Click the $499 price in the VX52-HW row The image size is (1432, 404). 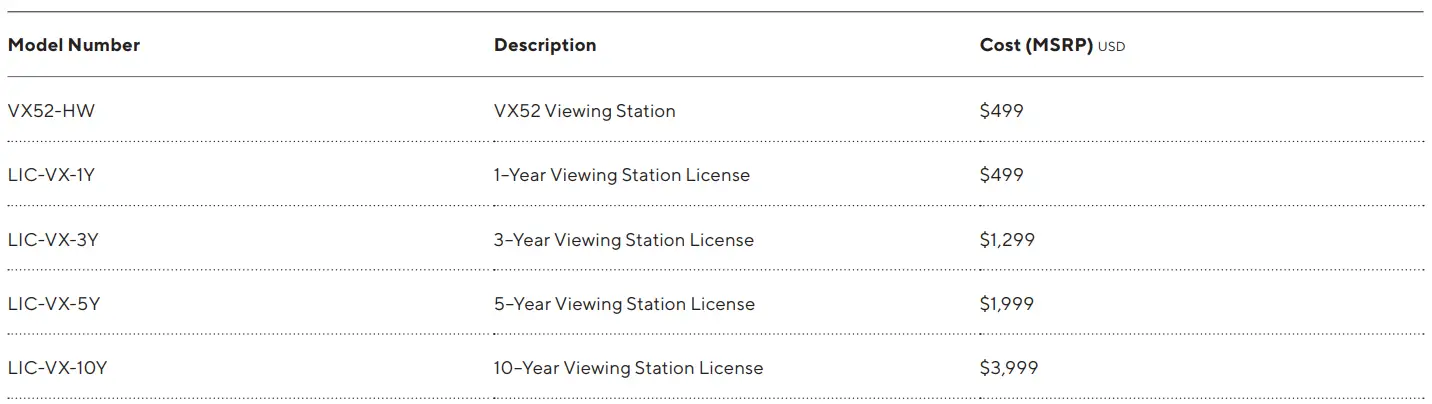pos(1002,111)
